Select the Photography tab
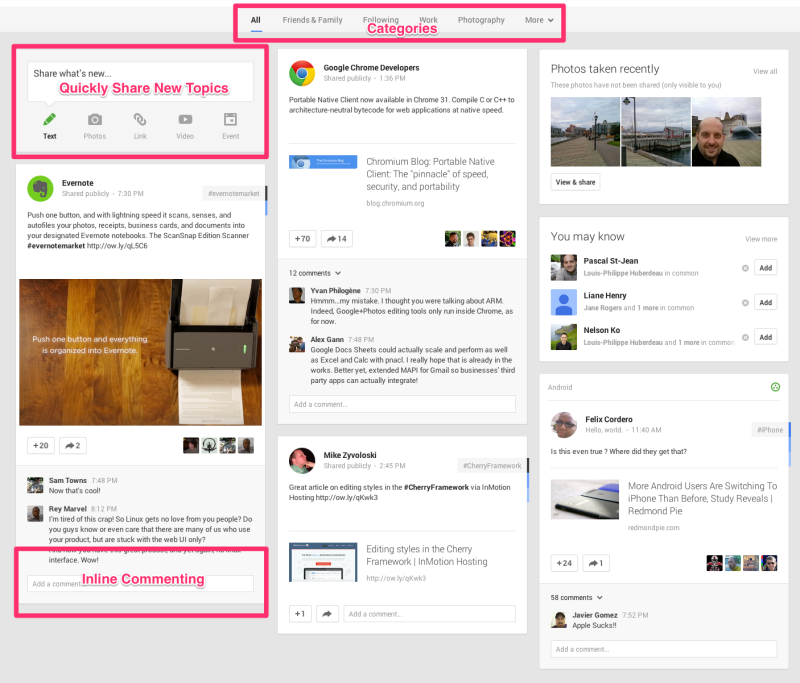Image resolution: width=800 pixels, height=683 pixels. point(481,20)
